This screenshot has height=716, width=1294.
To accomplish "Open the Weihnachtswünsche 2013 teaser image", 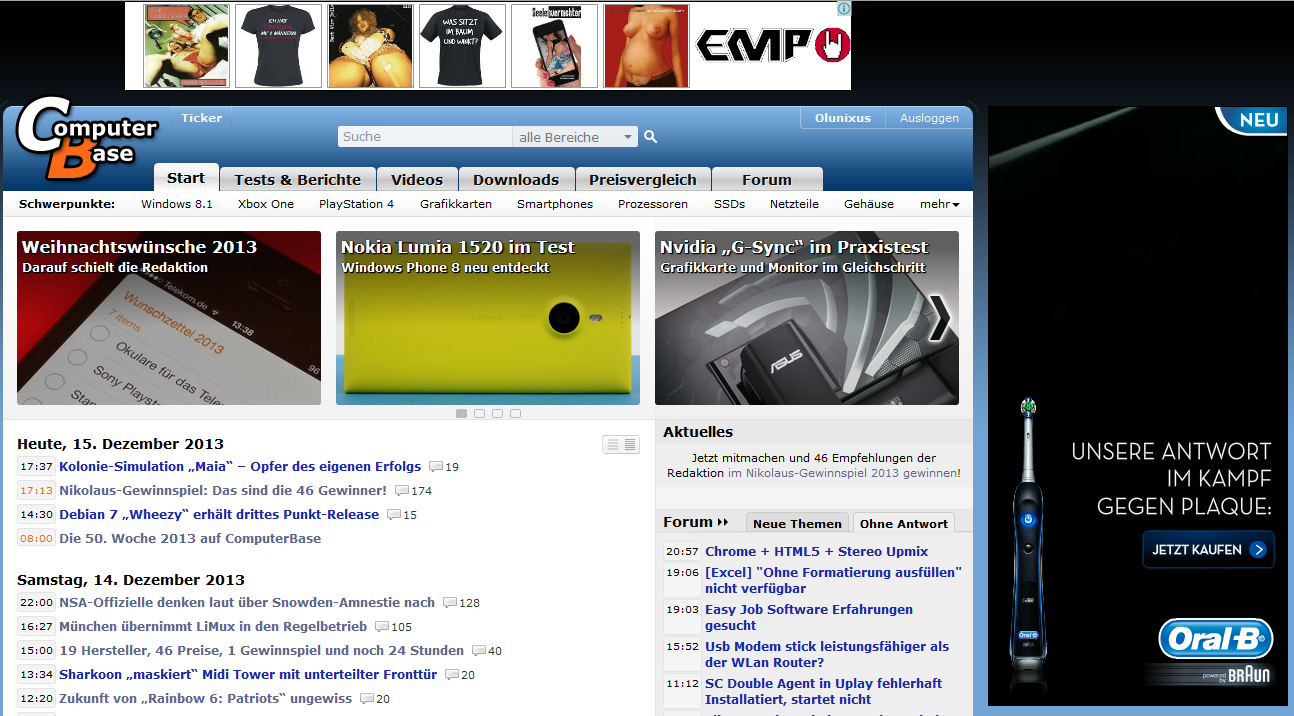I will pos(169,318).
